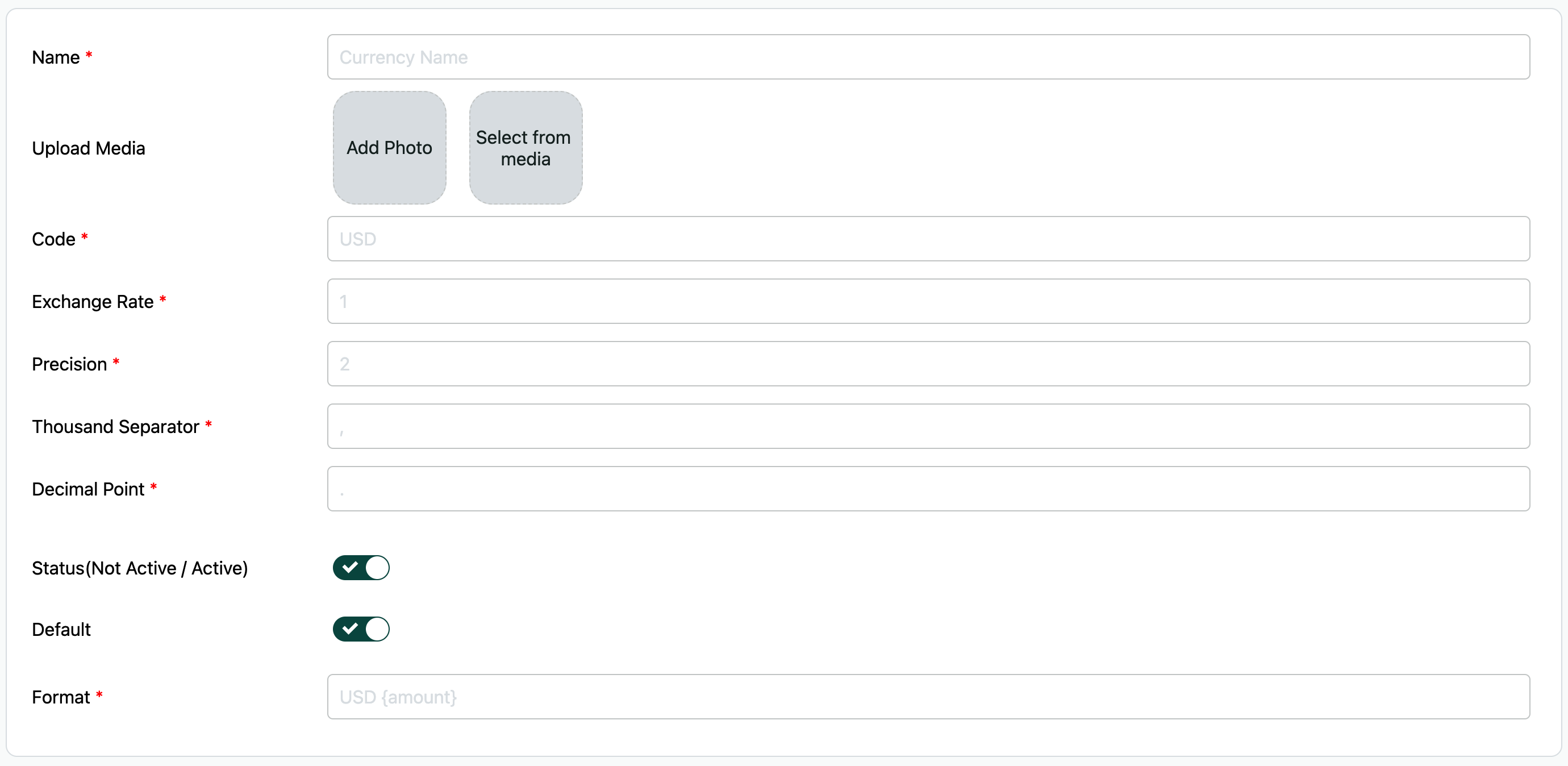Click the Thousand Separator label
Image resolution: width=1568 pixels, height=766 pixels.
pyautogui.click(x=115, y=426)
